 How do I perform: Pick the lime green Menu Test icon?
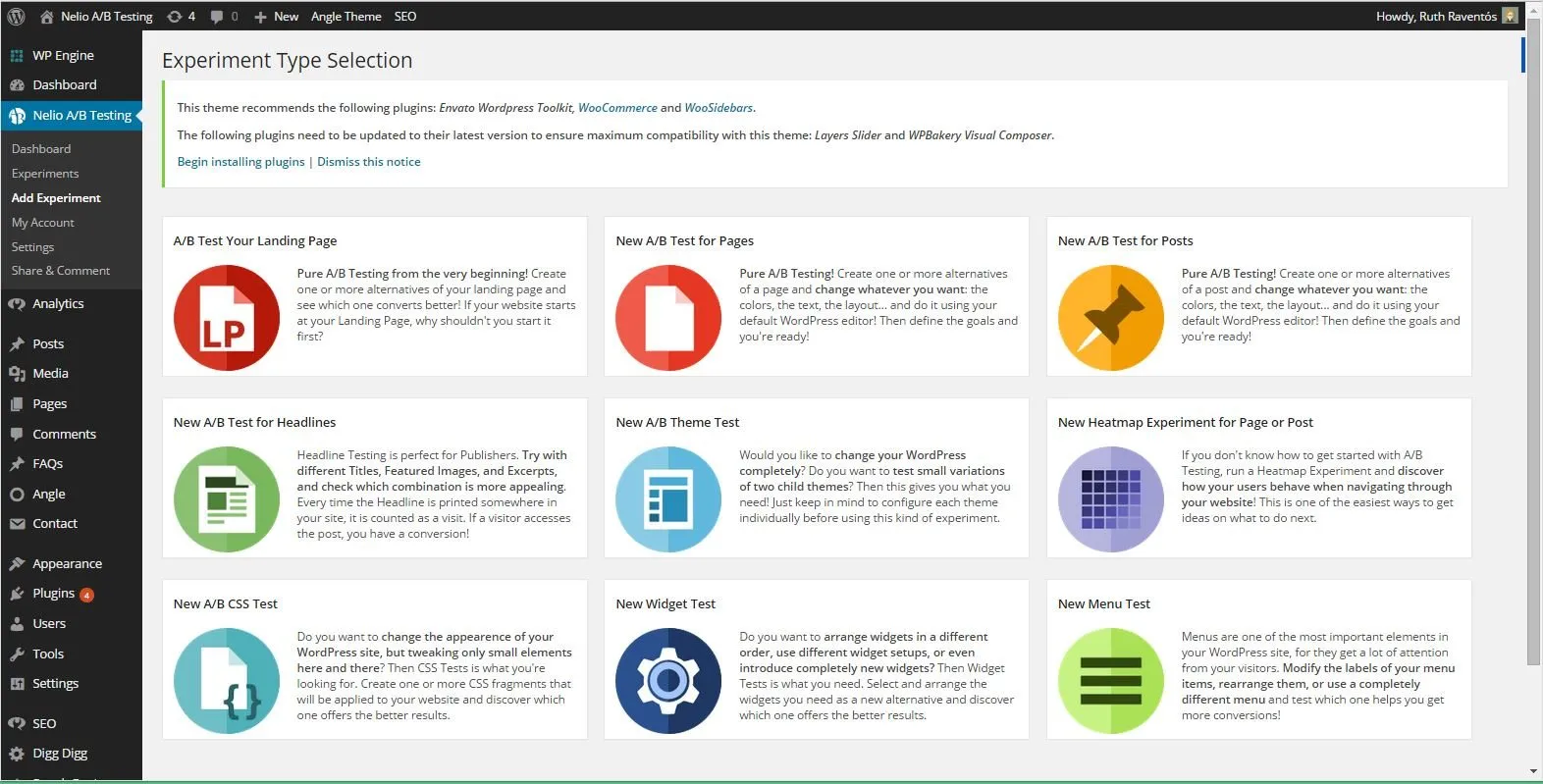[1110, 681]
